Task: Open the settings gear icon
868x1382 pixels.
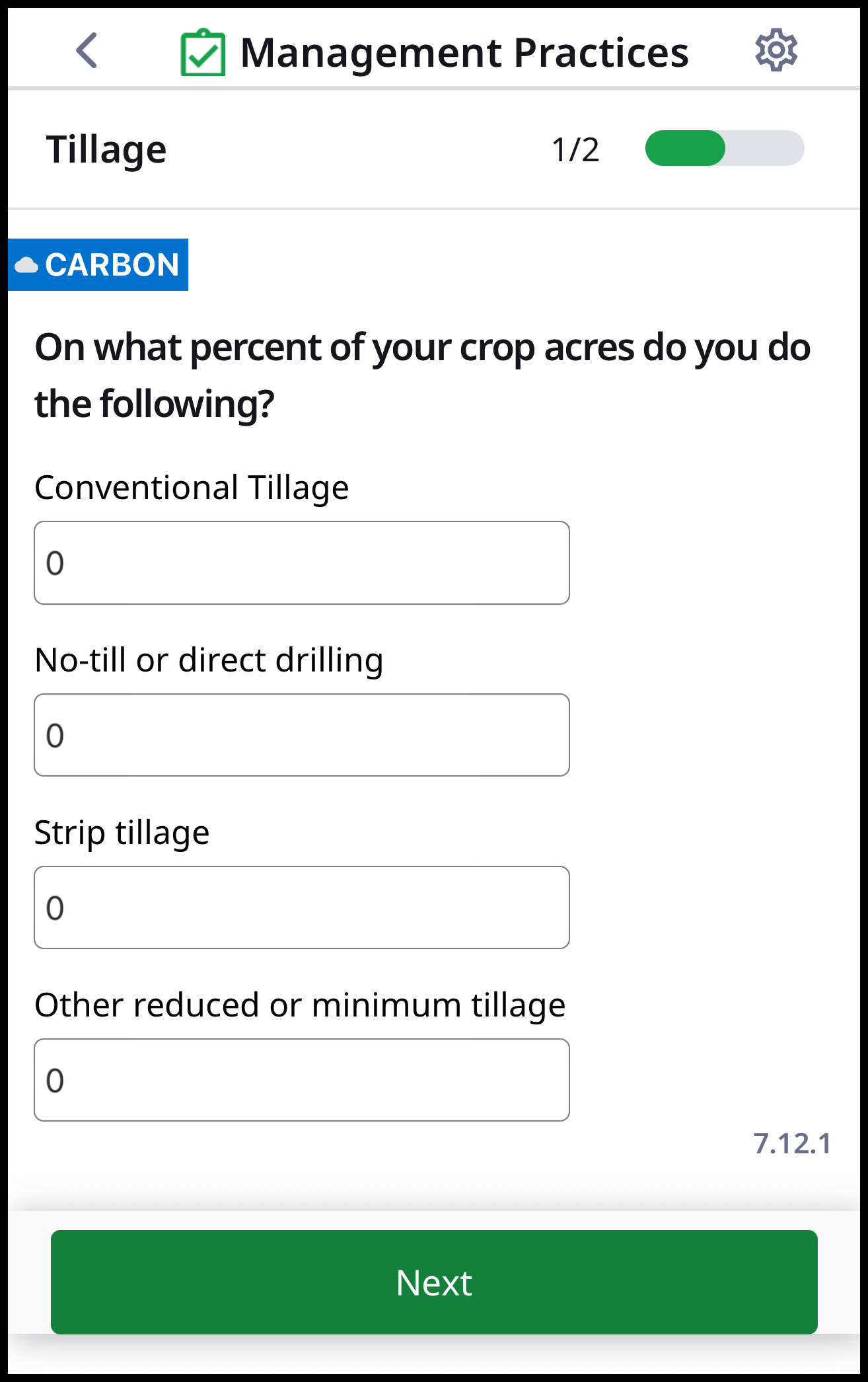Action: click(x=778, y=50)
